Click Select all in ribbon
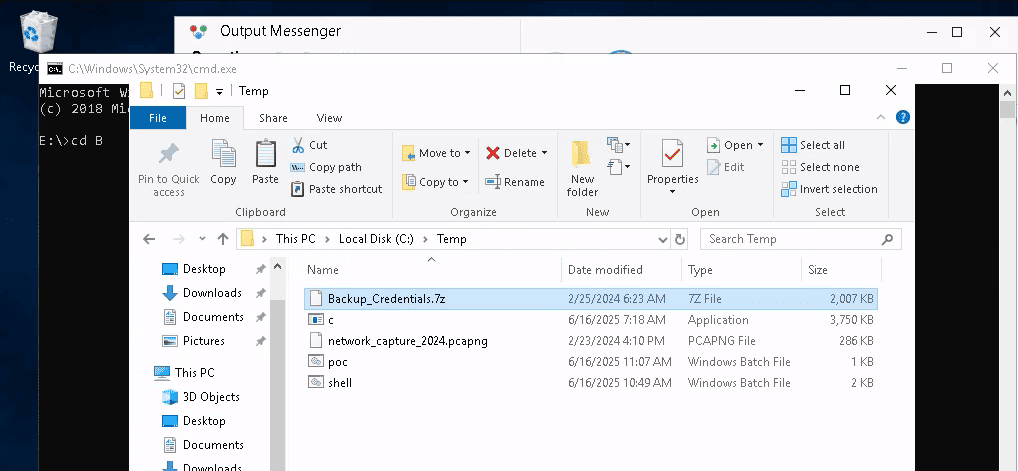 click(813, 145)
